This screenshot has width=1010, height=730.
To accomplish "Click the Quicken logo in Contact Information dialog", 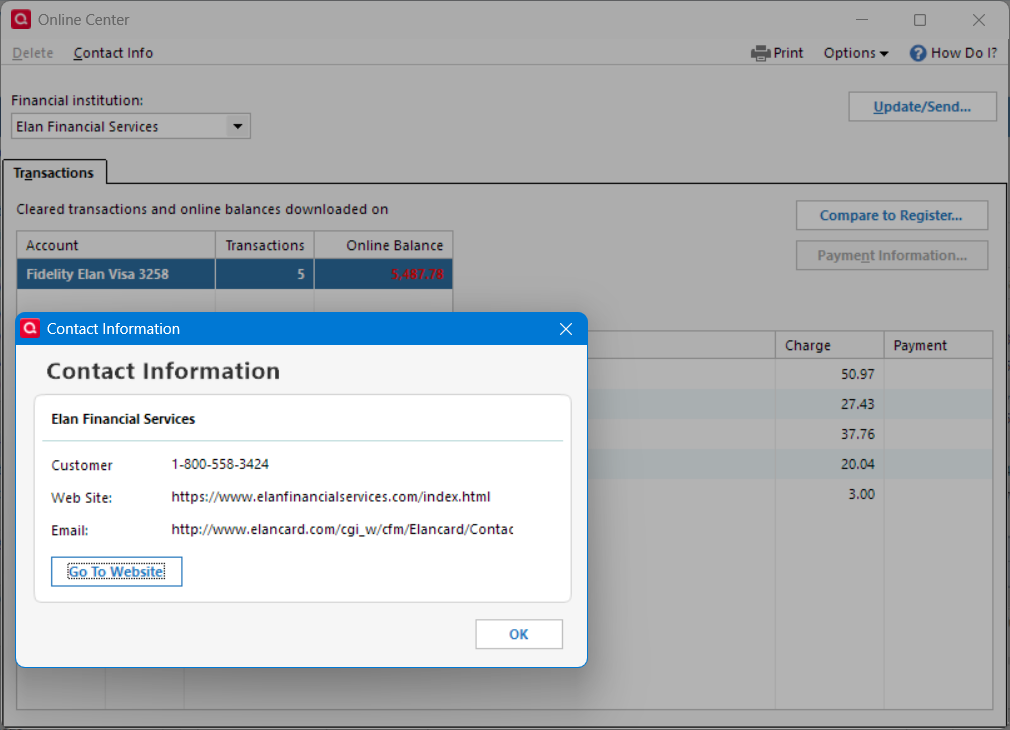I will (30, 329).
